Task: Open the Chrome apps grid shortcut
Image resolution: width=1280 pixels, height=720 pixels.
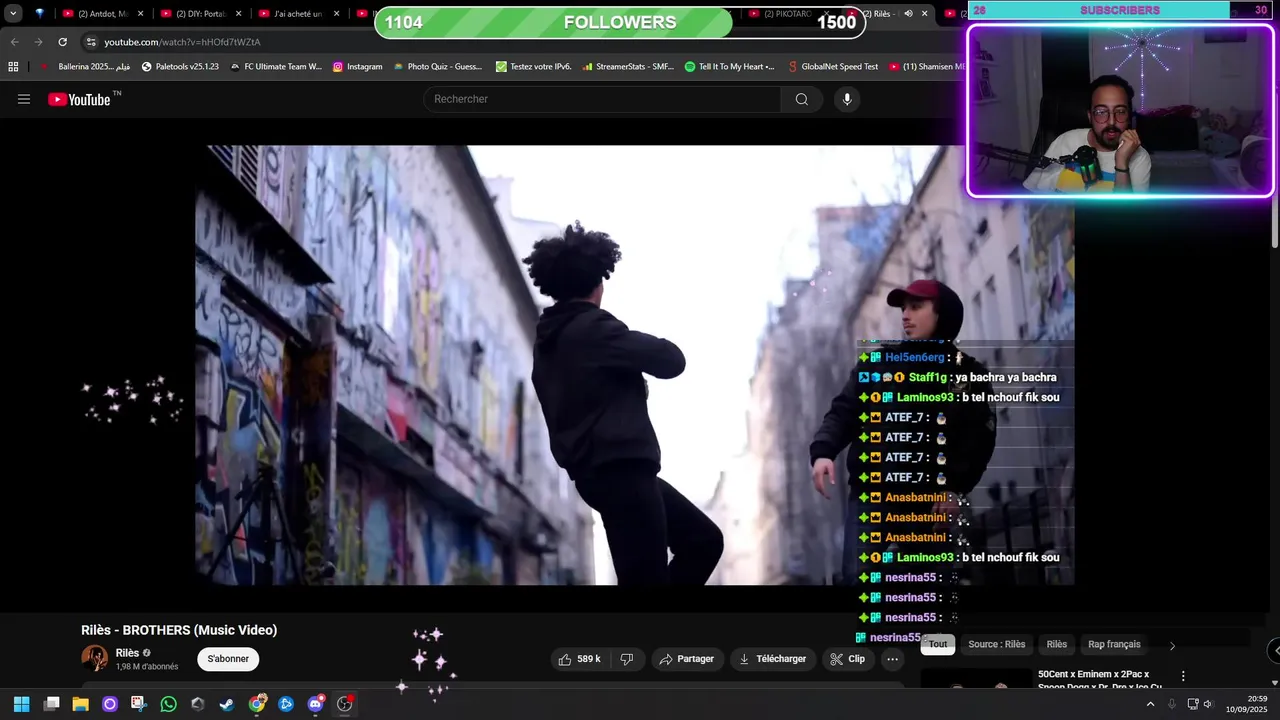Action: pyautogui.click(x=13, y=67)
